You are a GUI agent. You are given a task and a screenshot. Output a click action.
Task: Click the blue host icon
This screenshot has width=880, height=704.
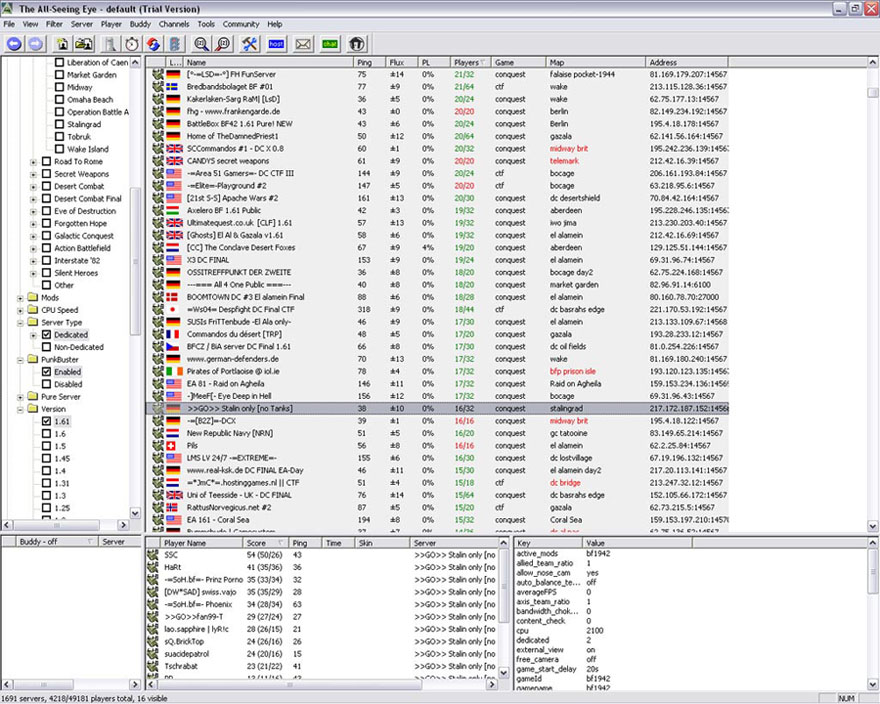click(277, 43)
